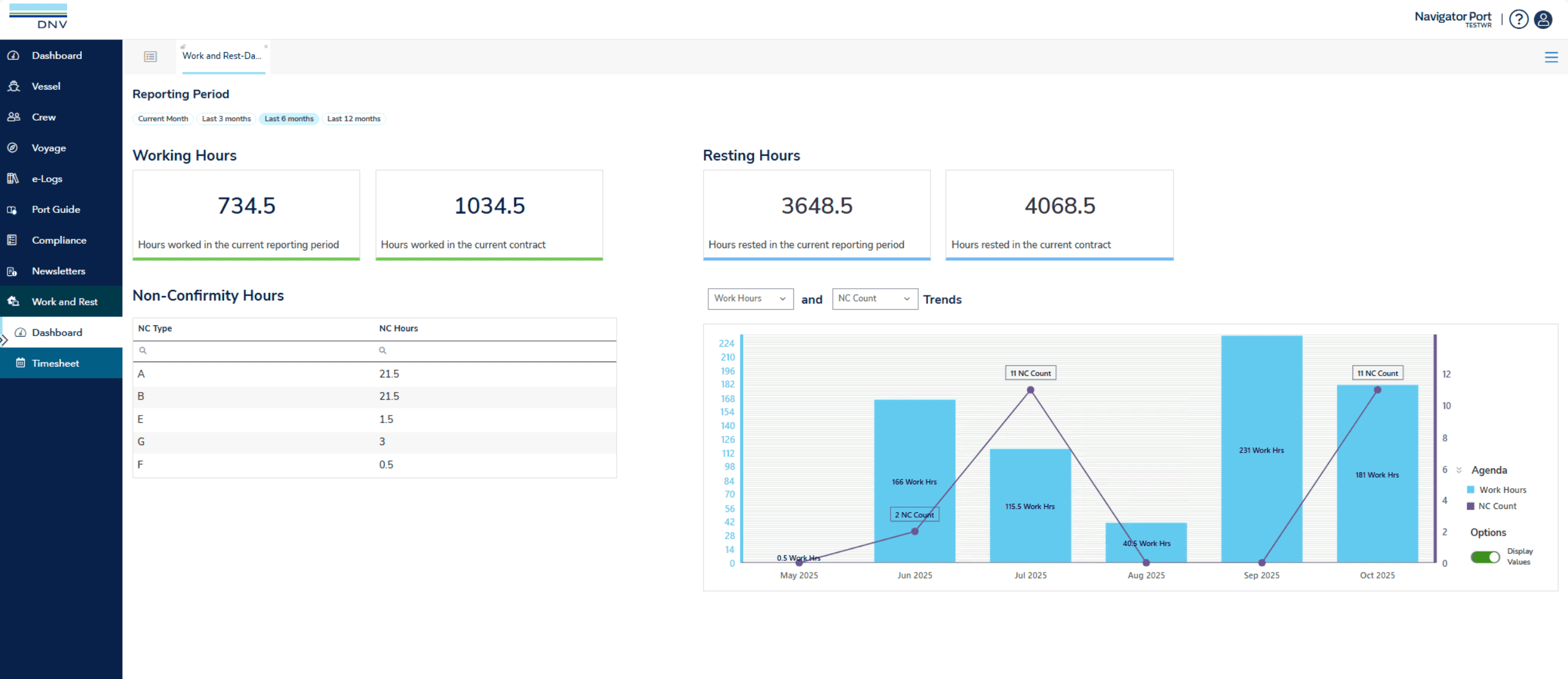Click the Crew people icon in sidebar
The height and width of the screenshot is (679, 1568).
click(14, 117)
